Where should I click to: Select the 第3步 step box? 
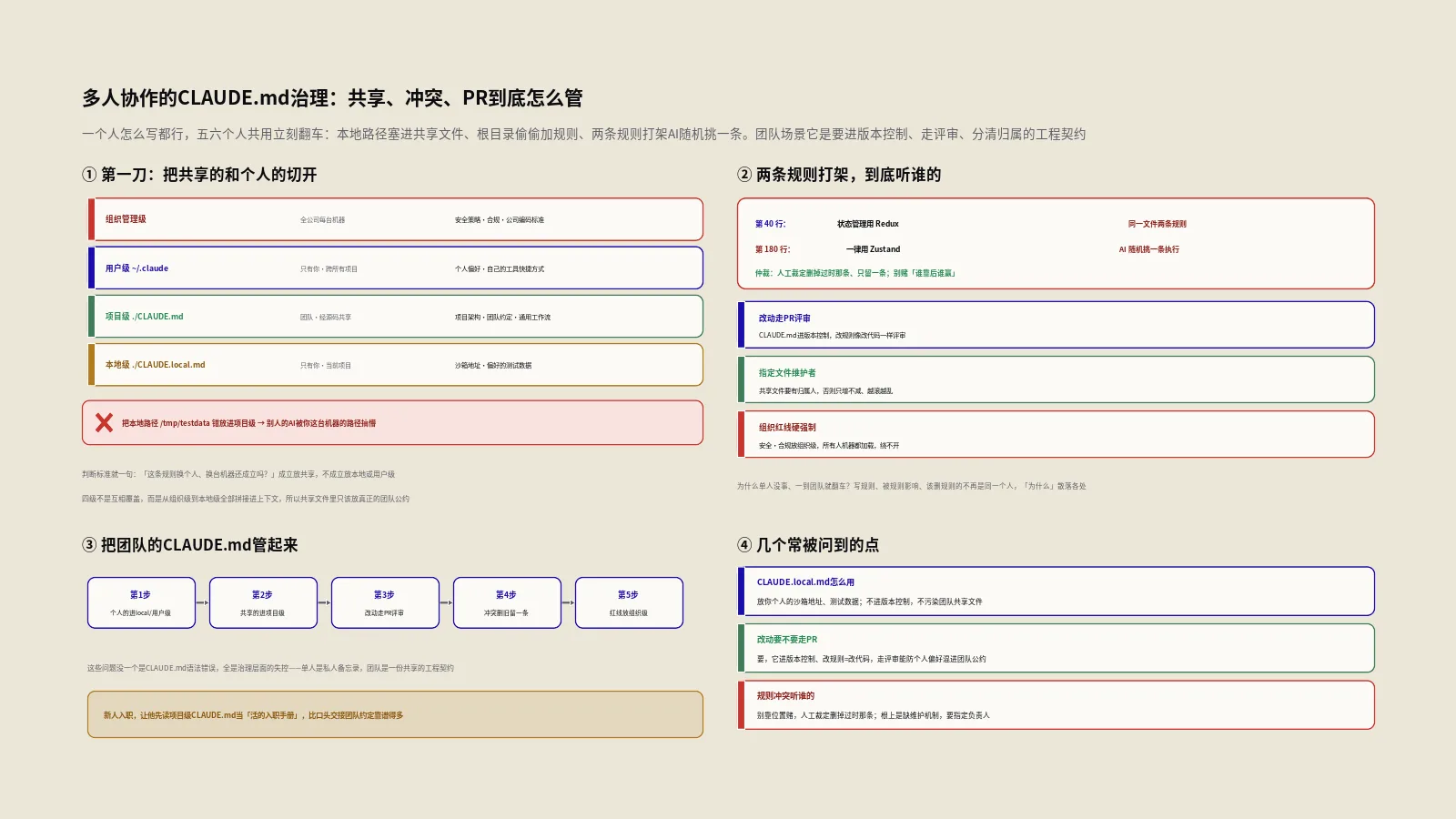click(385, 602)
